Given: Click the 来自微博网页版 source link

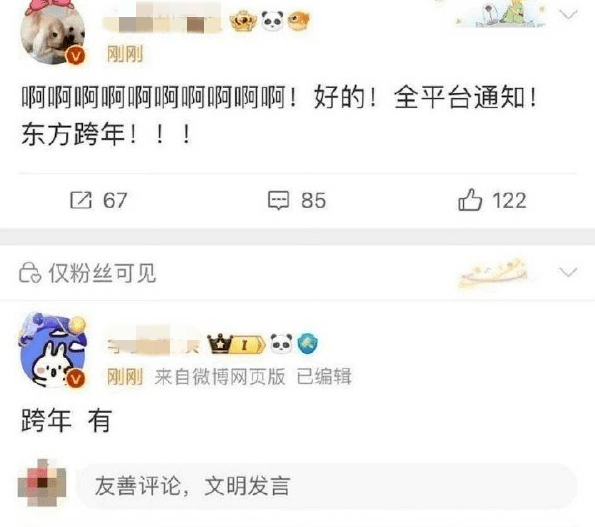Looking at the screenshot, I should [x=220, y=376].
